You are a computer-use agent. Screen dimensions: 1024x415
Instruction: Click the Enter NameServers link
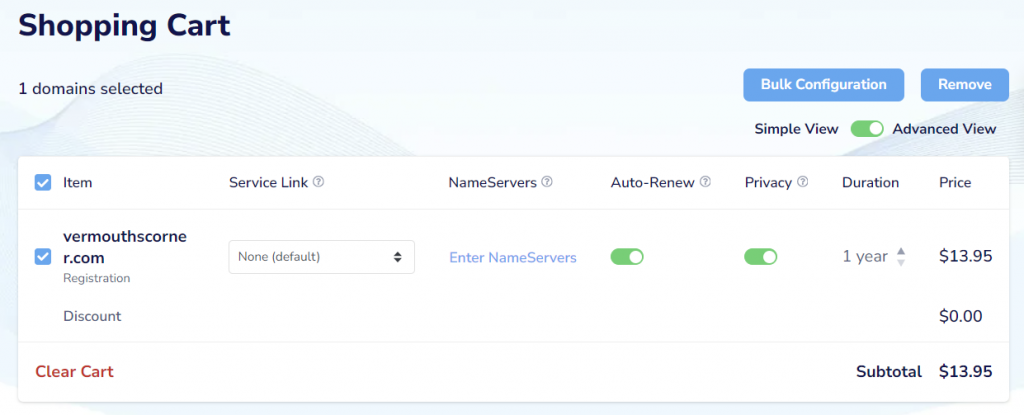513,257
